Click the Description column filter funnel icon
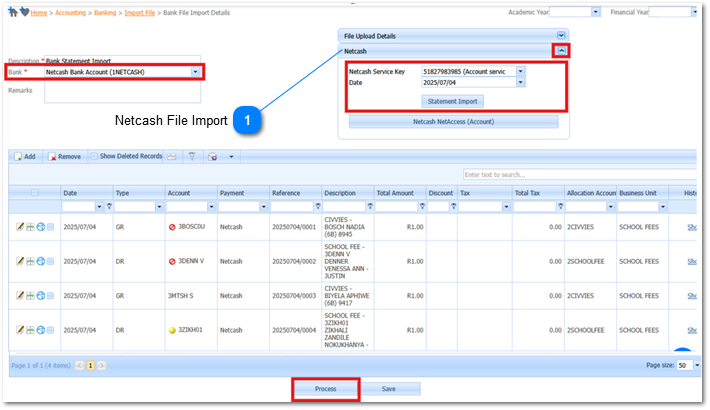Screen dimensions: 710x410 pyautogui.click(x=370, y=207)
